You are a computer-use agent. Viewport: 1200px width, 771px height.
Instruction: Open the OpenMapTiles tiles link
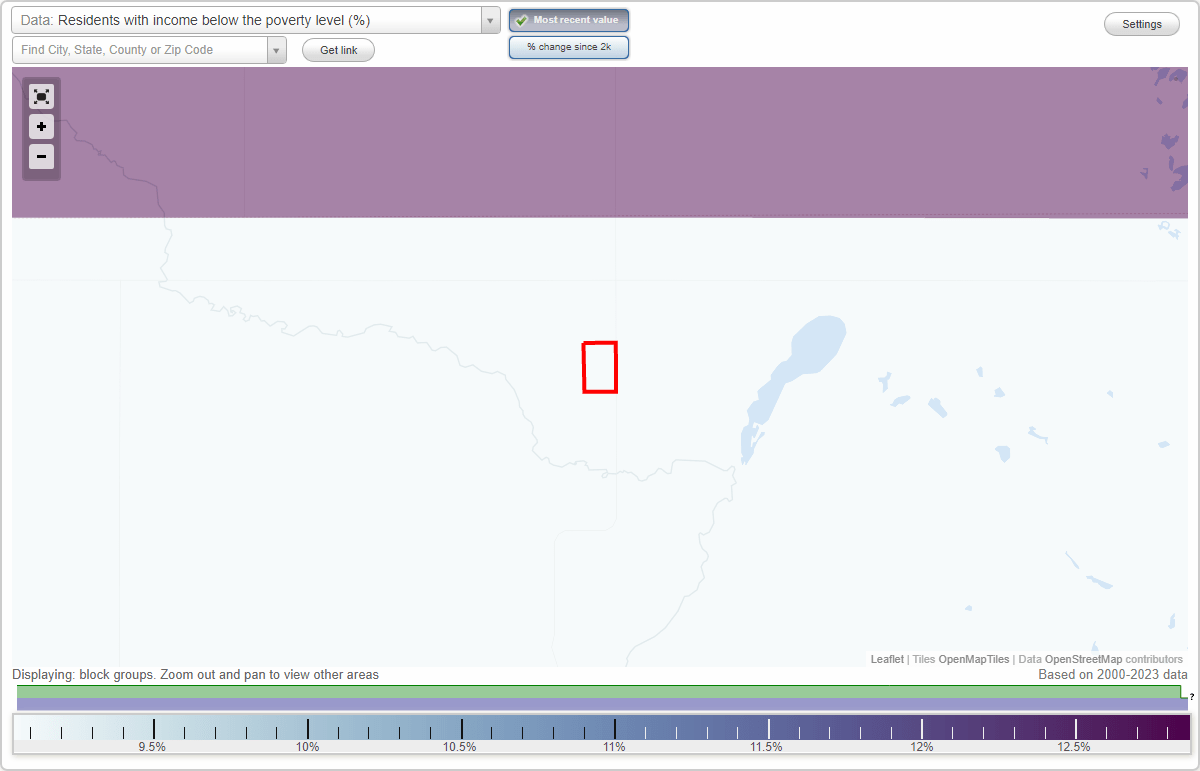click(973, 659)
